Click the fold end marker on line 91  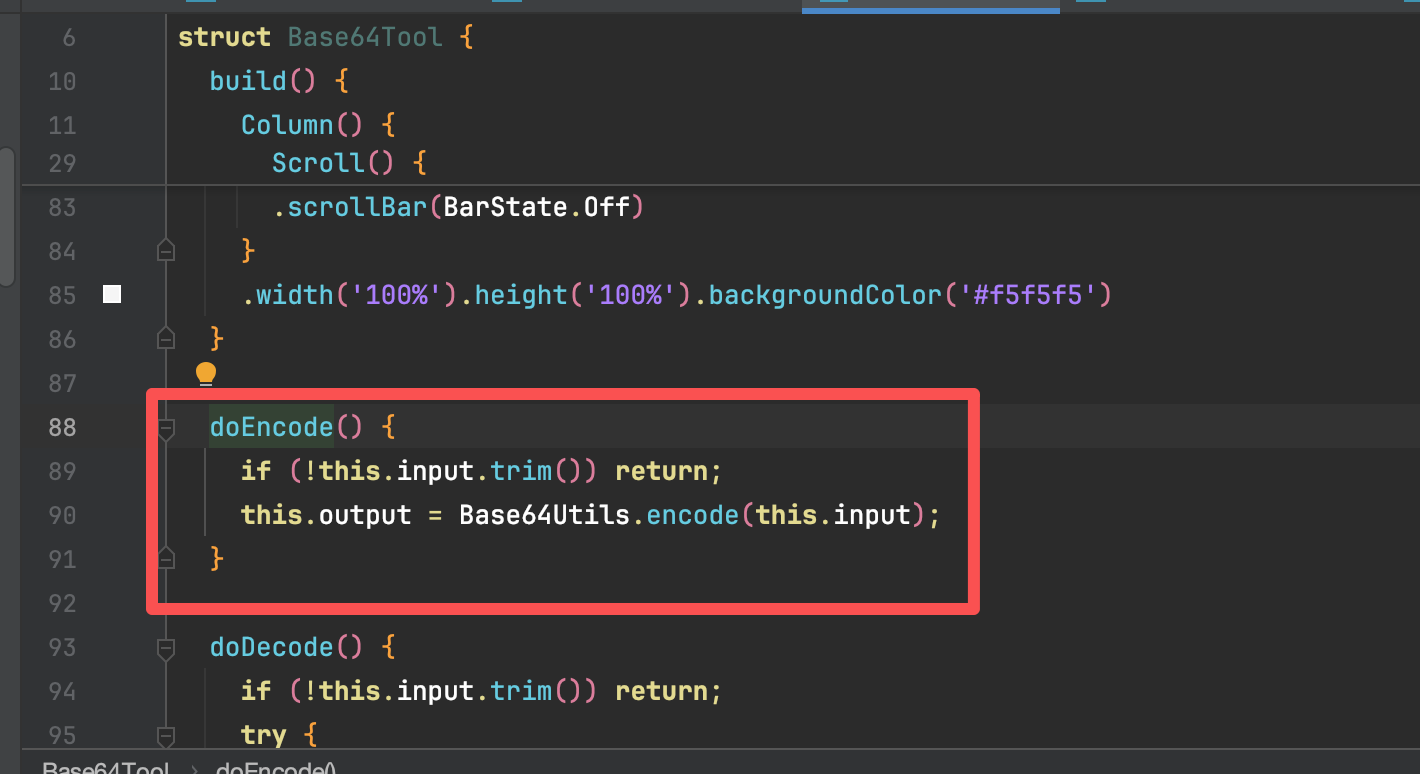(x=166, y=558)
